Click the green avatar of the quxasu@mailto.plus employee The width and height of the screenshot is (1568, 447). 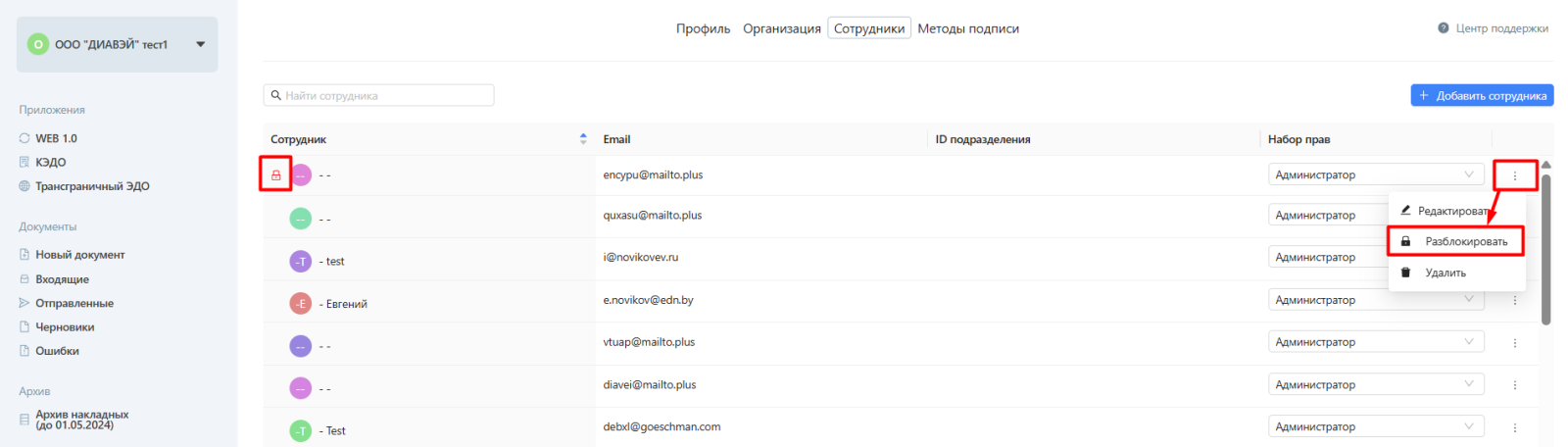pos(300,219)
